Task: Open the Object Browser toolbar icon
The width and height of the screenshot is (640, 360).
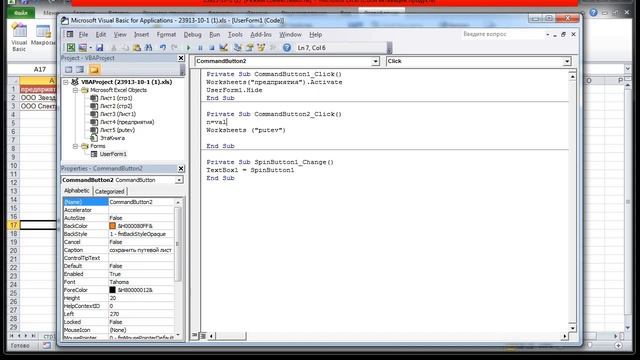Action: pos(261,48)
